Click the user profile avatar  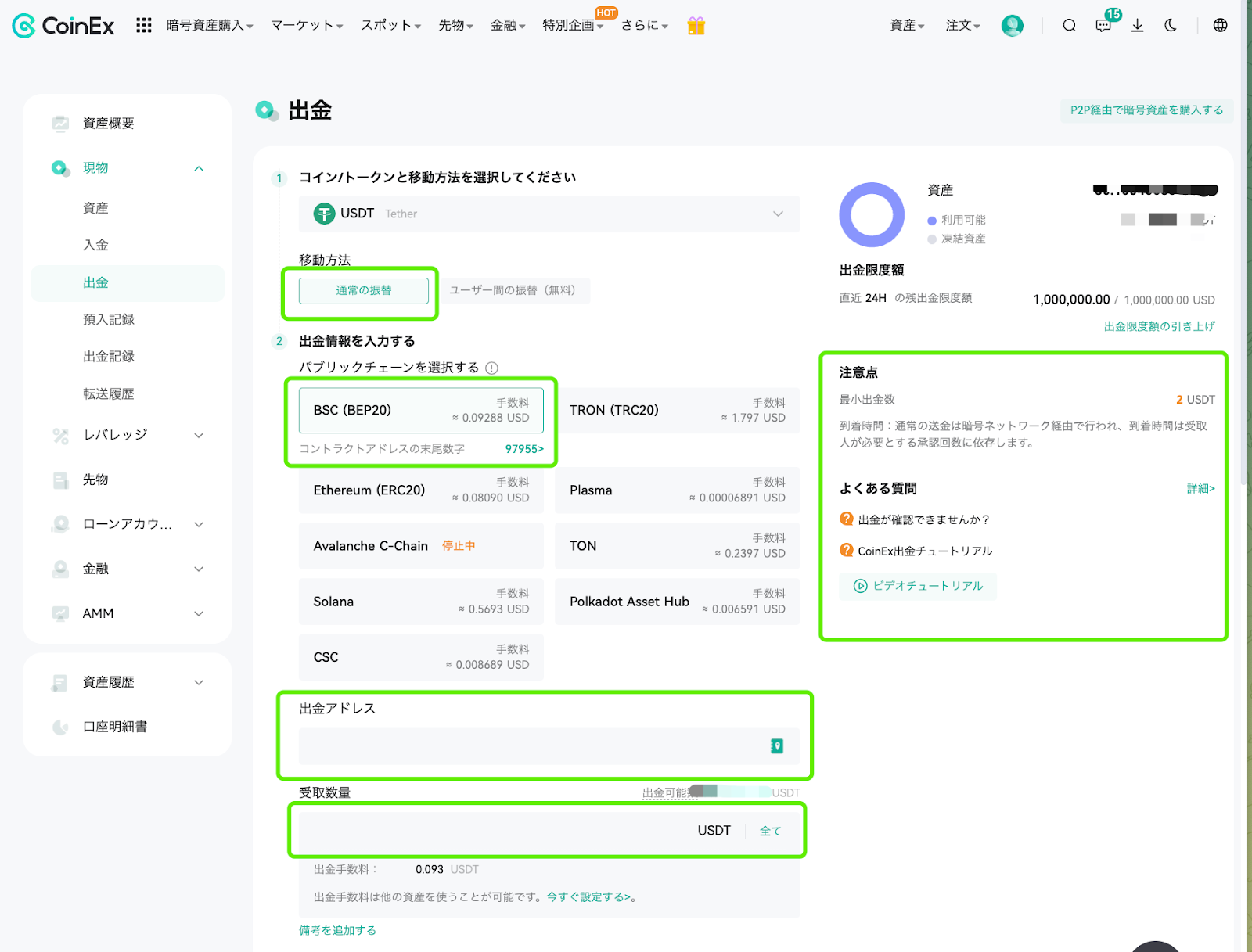point(1013,26)
